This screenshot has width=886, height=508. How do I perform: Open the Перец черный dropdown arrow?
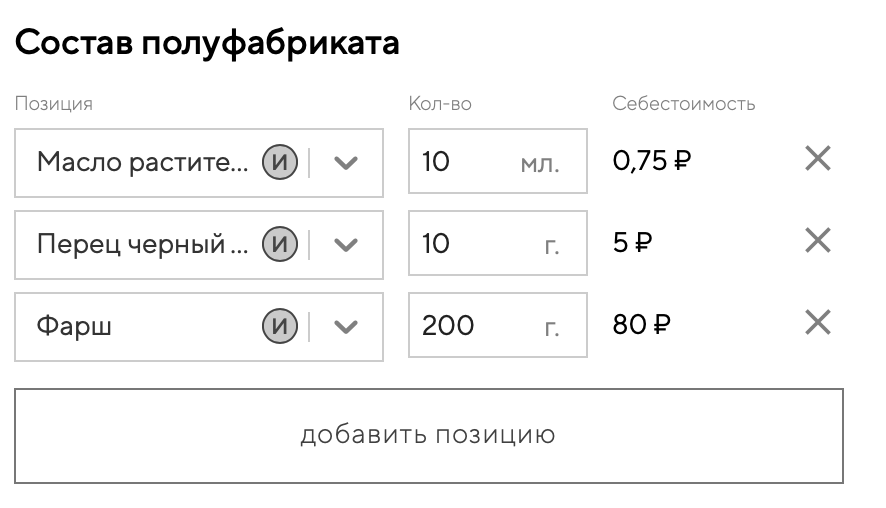(x=345, y=245)
